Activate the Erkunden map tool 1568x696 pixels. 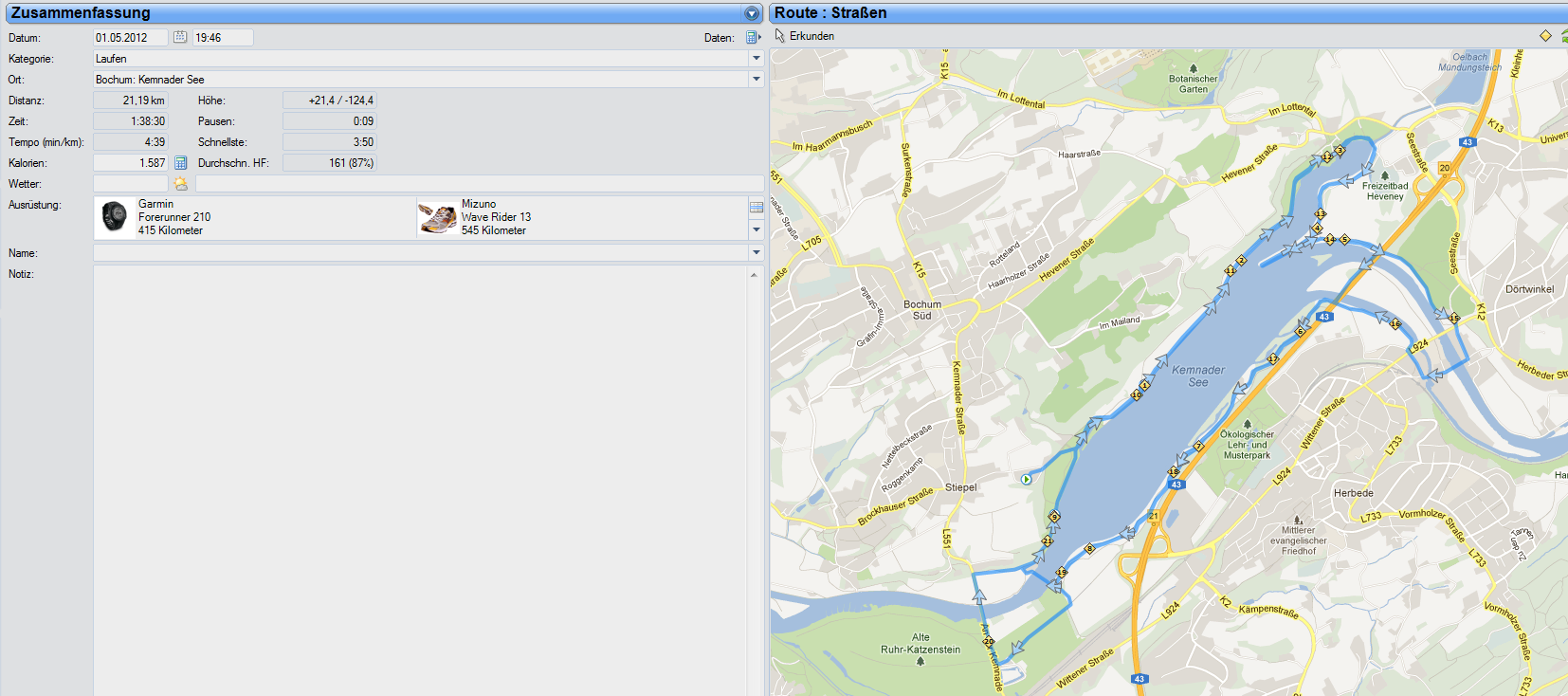pyautogui.click(x=804, y=36)
